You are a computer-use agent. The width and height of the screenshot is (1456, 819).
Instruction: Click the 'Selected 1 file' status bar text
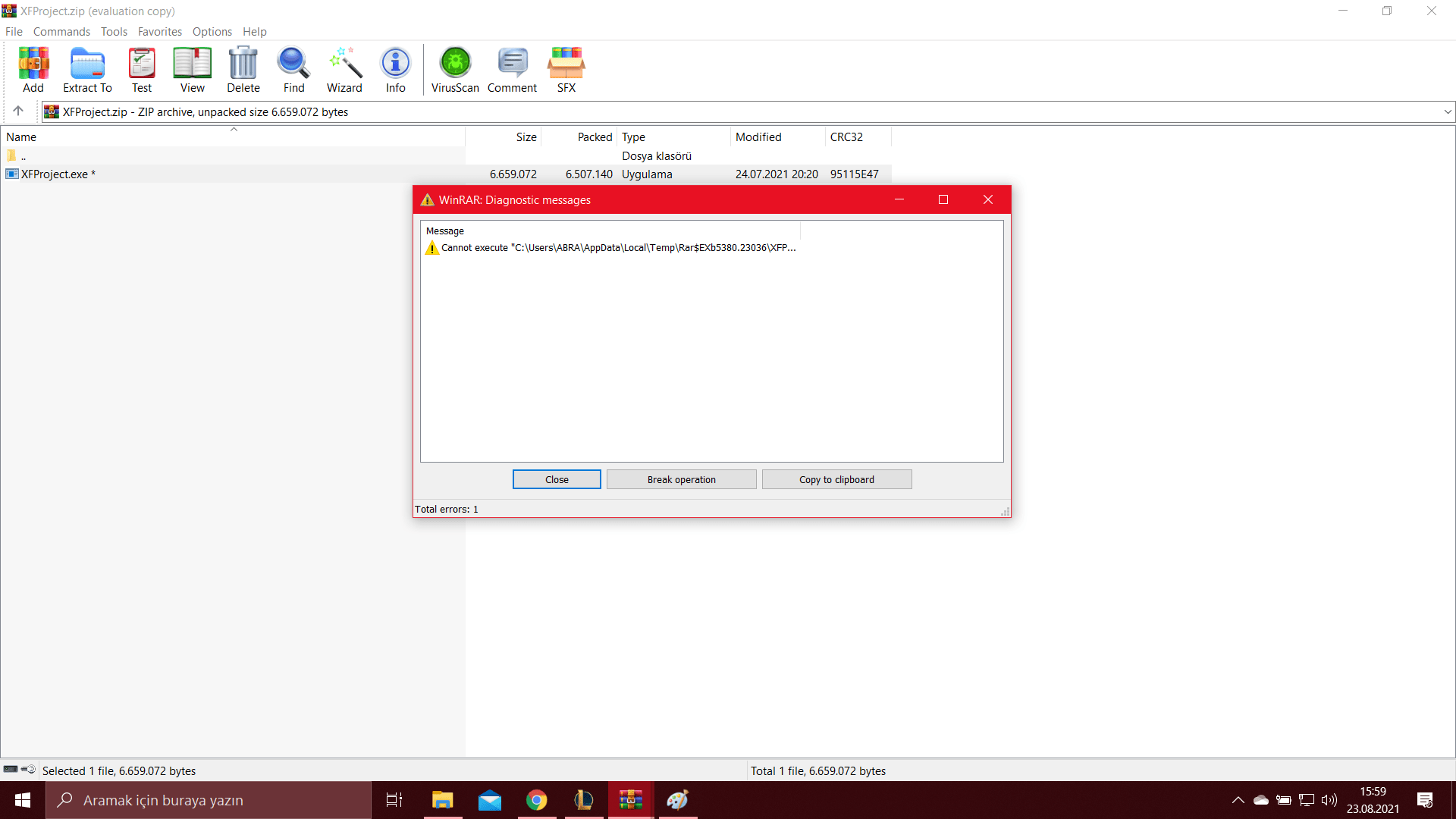pos(119,770)
